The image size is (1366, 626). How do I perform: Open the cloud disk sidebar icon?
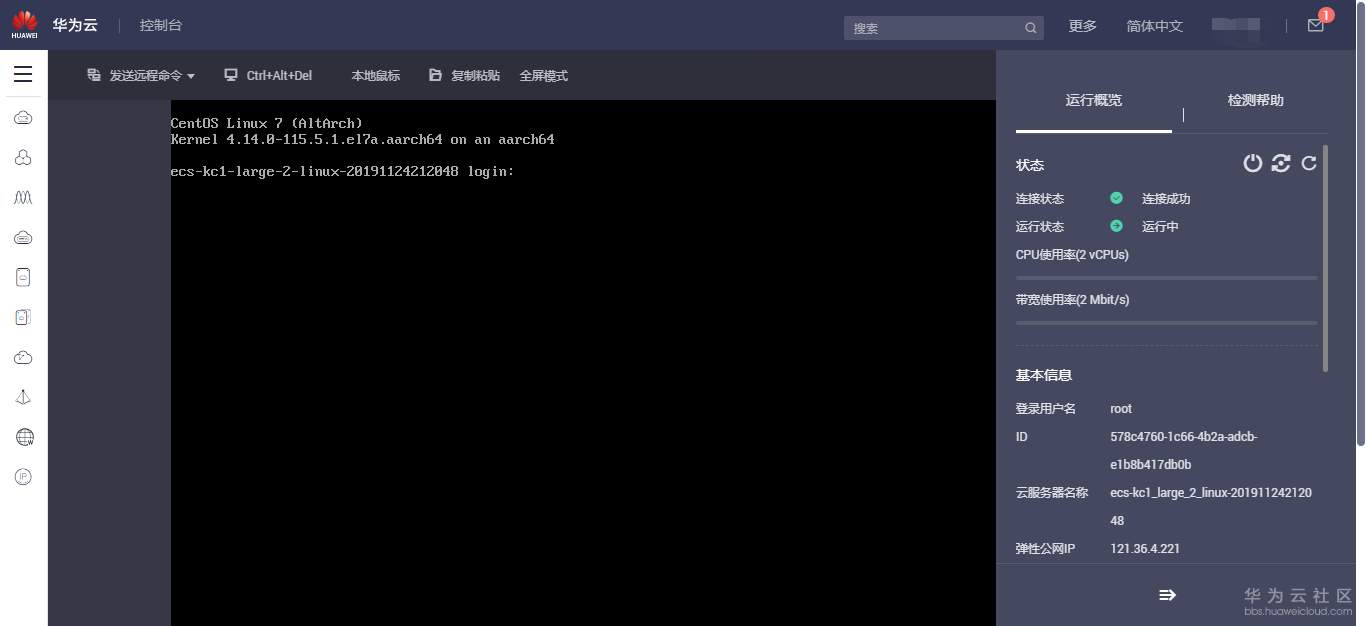point(23,238)
